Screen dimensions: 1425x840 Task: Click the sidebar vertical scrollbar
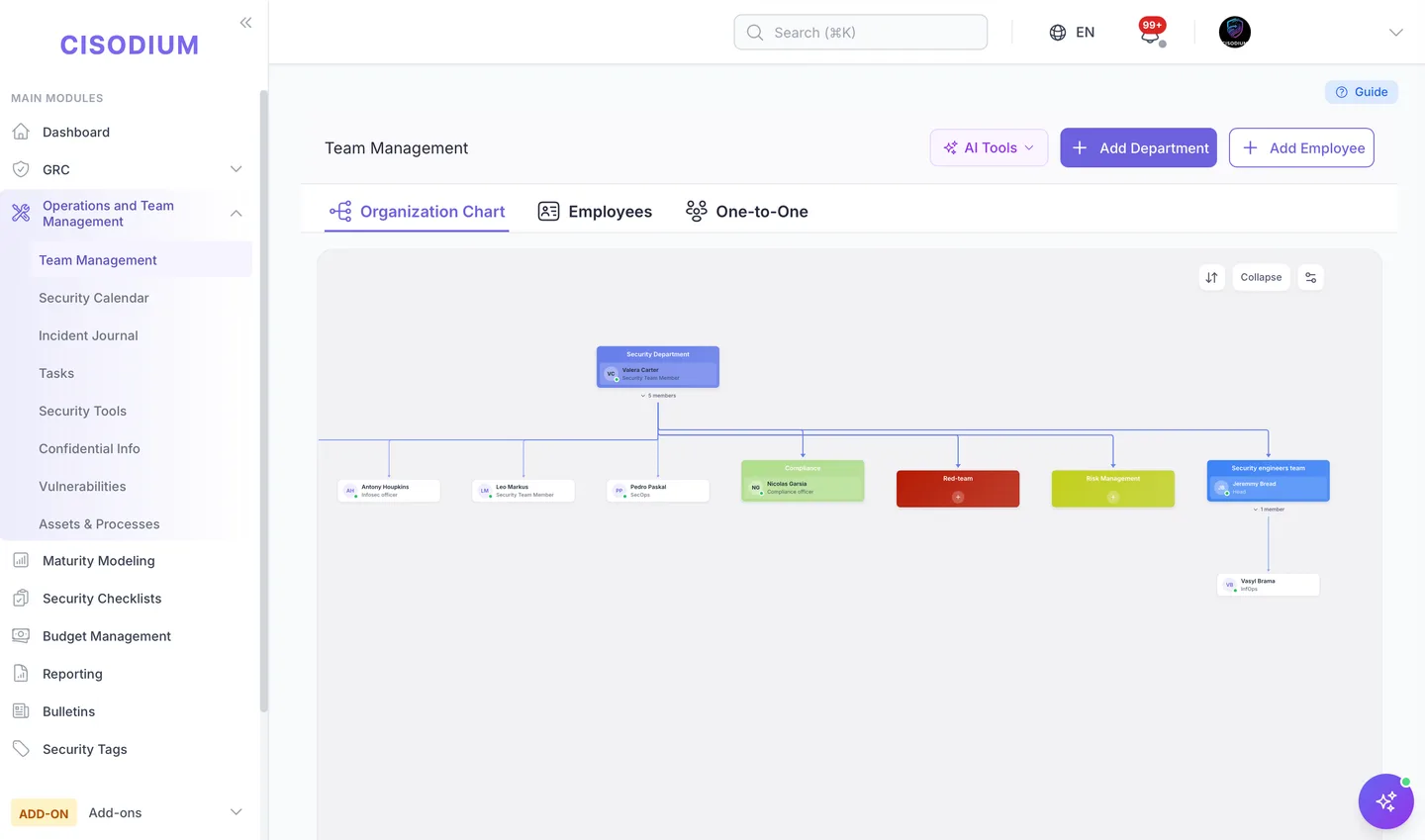click(263, 401)
